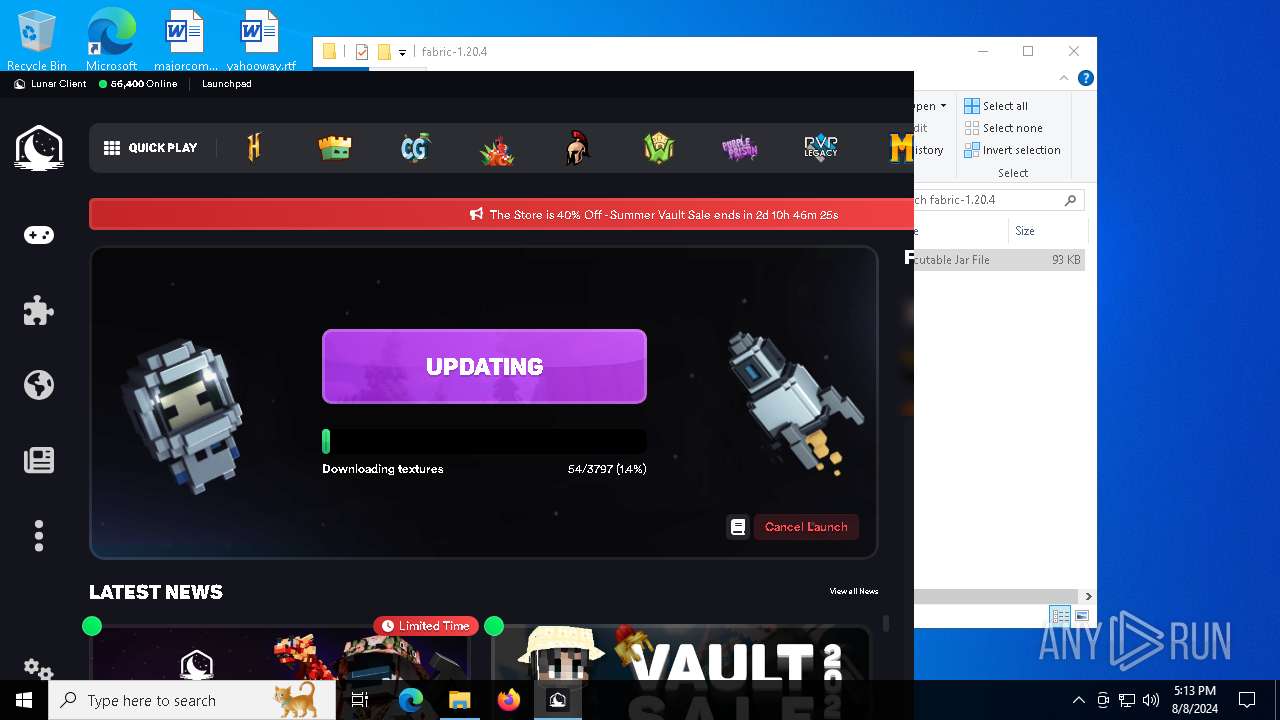Click the purple UPDATING launch button
This screenshot has width=1280, height=720.
pos(484,366)
